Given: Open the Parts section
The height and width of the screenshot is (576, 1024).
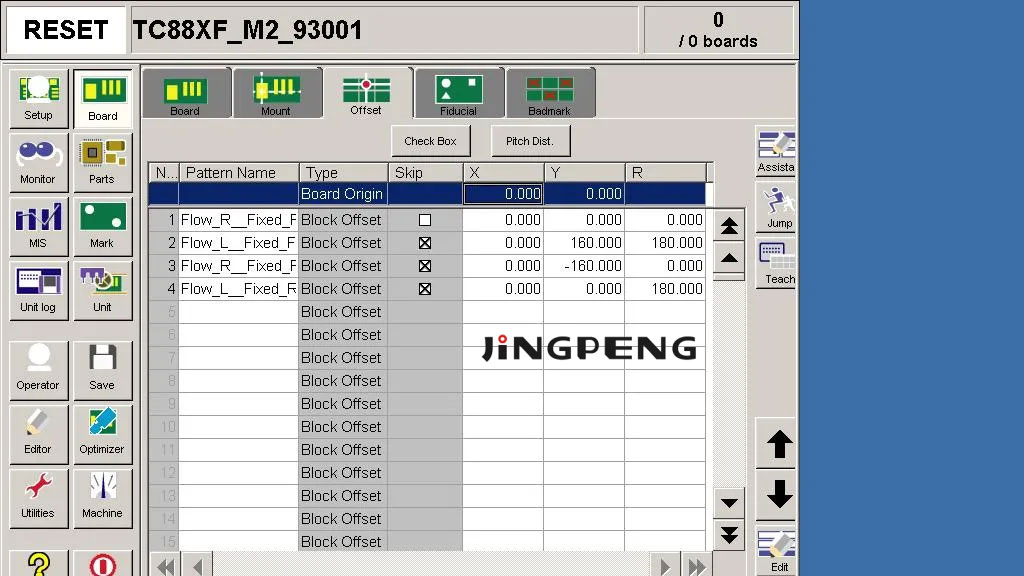Looking at the screenshot, I should point(103,163).
